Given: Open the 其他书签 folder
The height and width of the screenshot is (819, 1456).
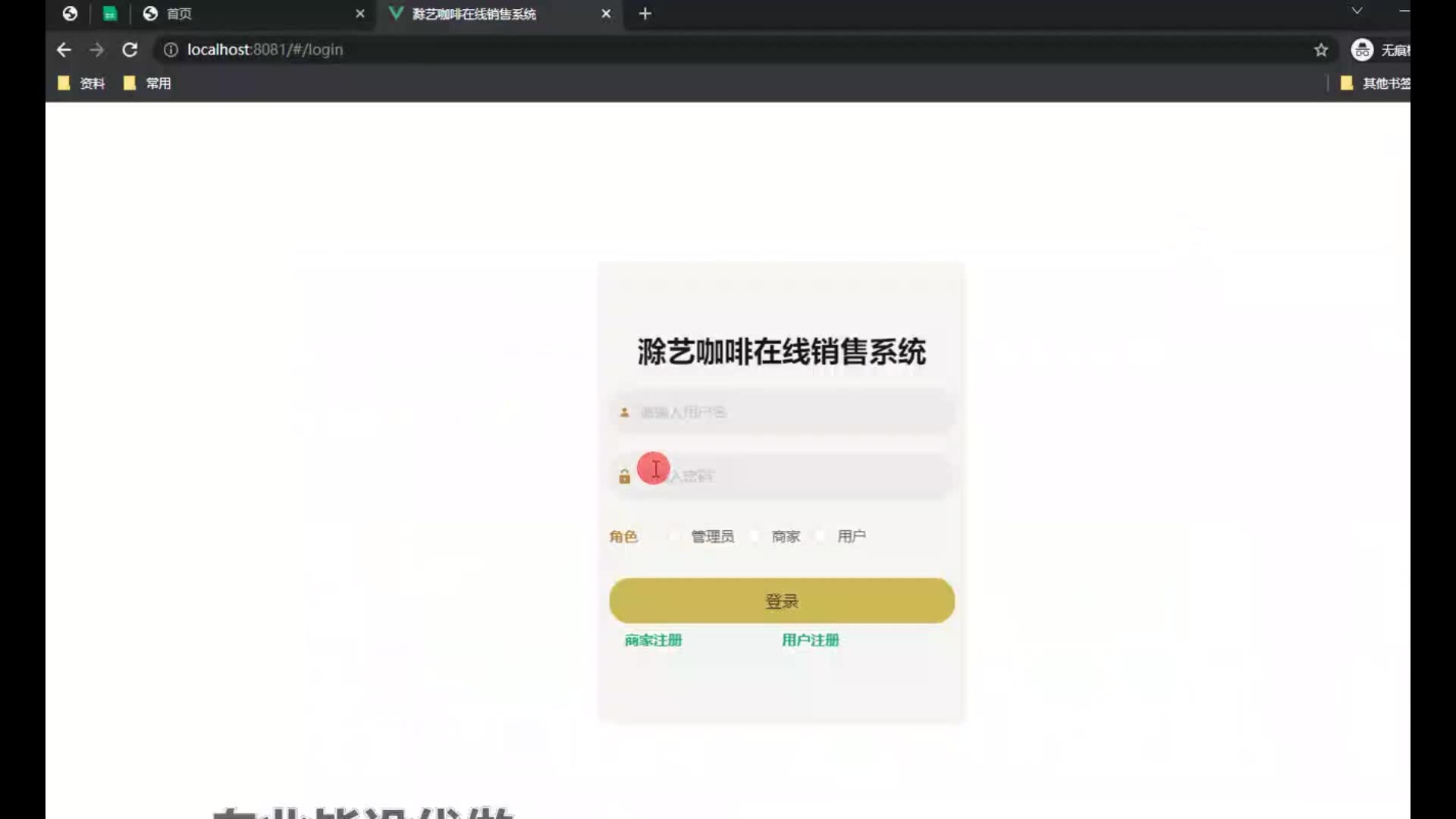Looking at the screenshot, I should (x=1376, y=83).
